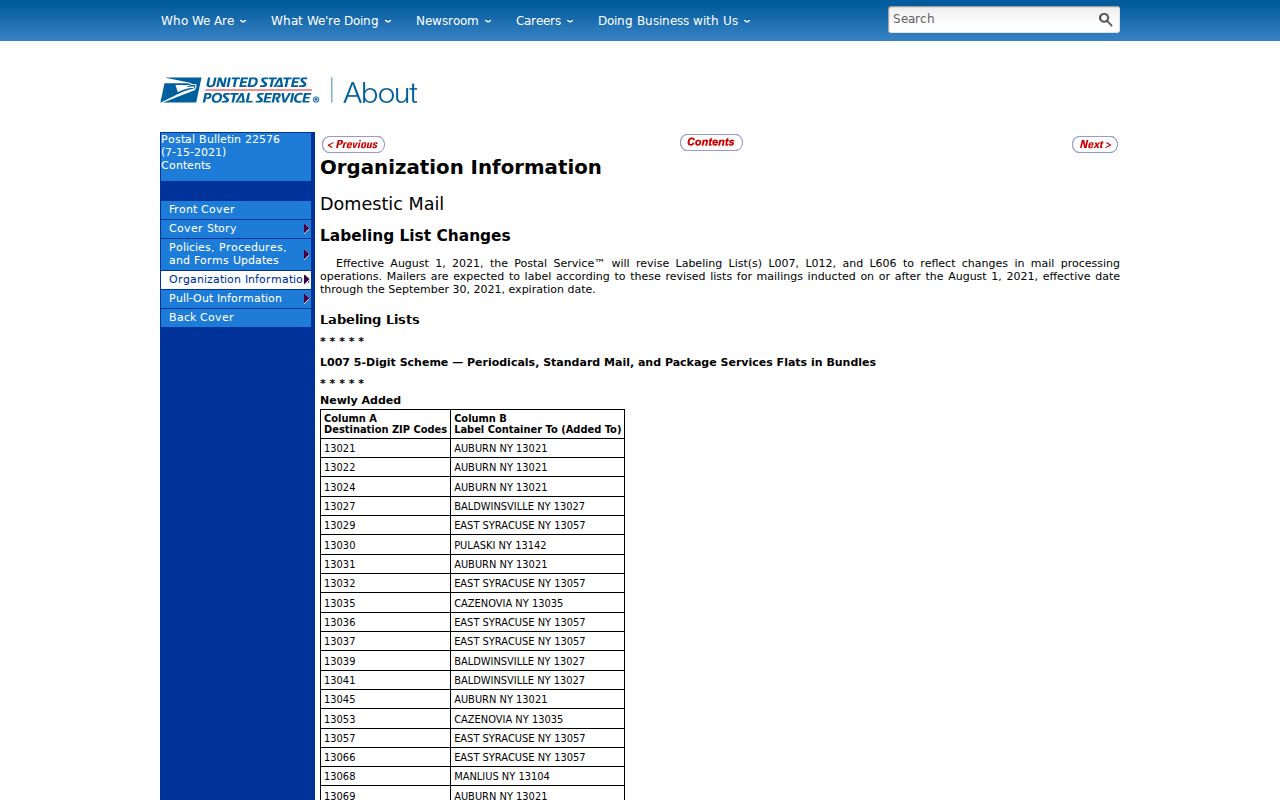Click the Newly Added table caption
This screenshot has height=800, width=1280.
pos(360,400)
